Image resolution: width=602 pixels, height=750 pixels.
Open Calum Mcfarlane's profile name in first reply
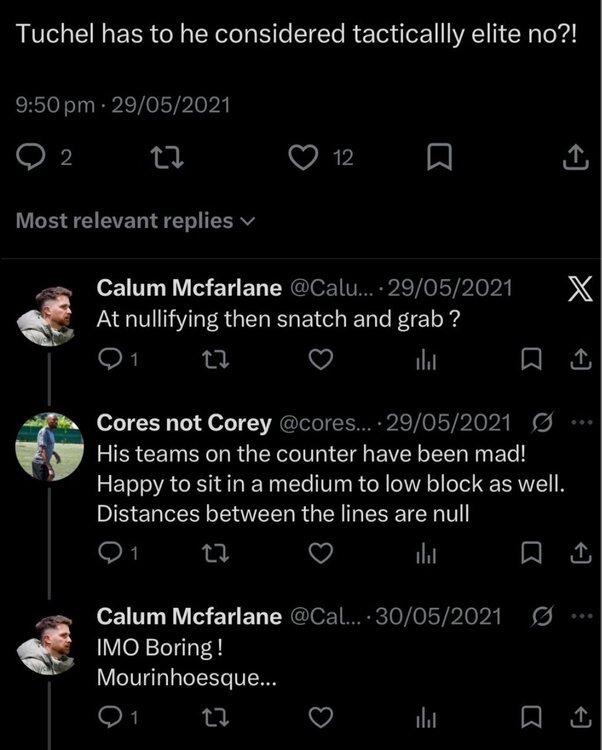[189, 288]
